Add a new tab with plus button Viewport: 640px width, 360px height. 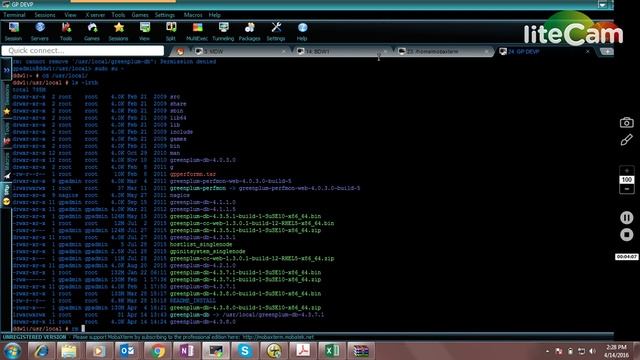click(607, 51)
